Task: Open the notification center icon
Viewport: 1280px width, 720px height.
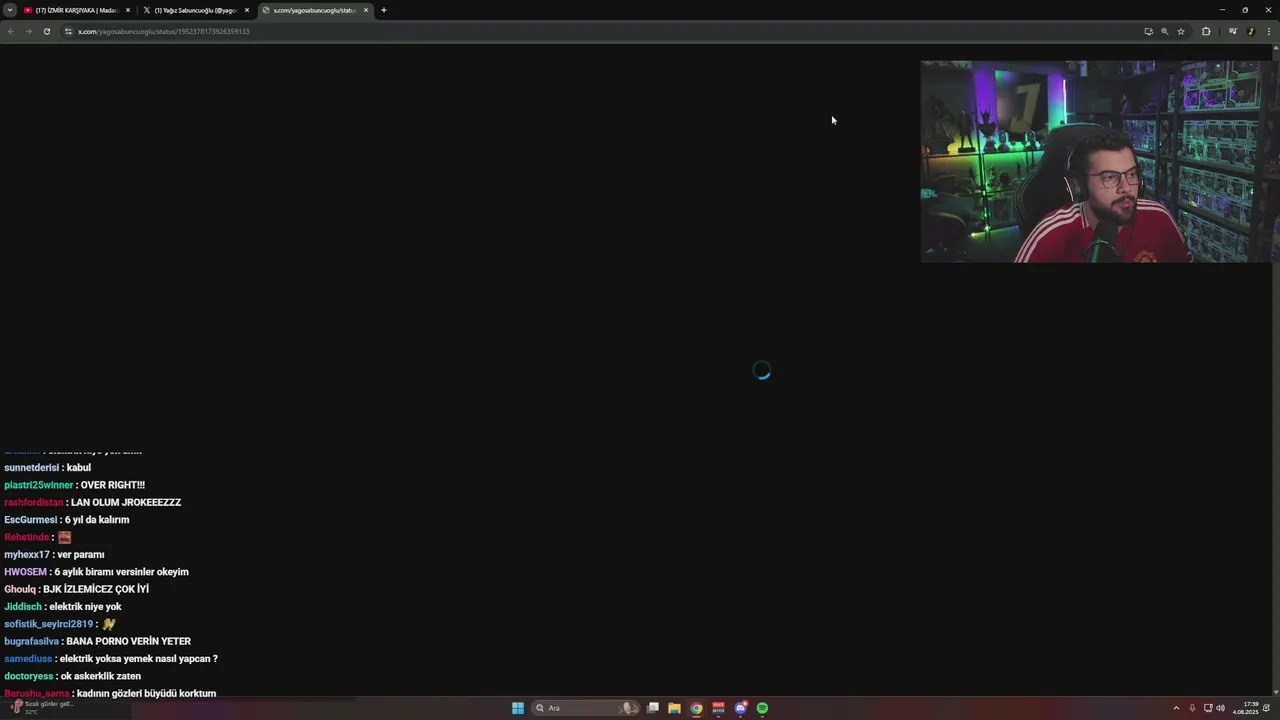Action: 1268,708
